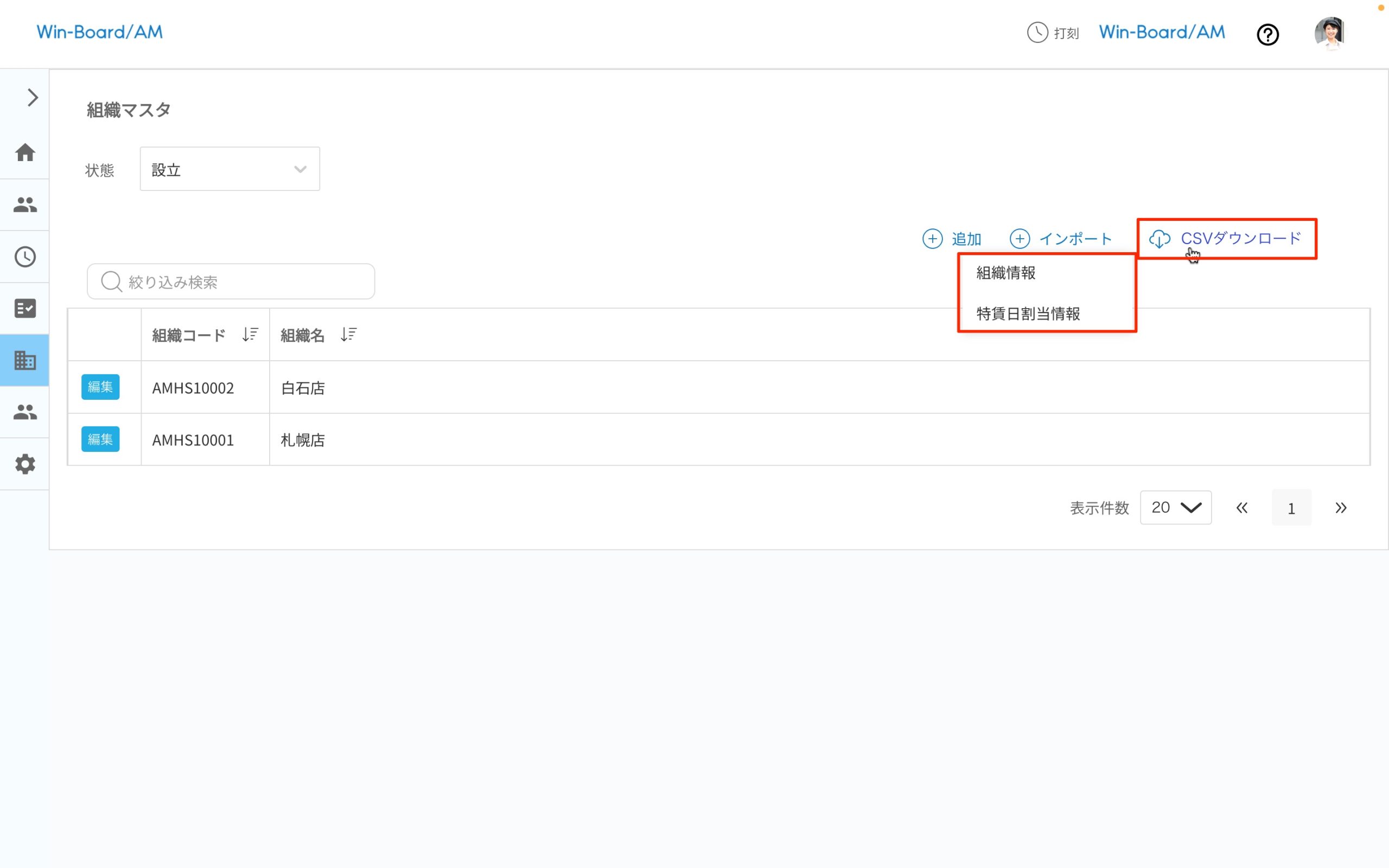Toggle sort order on 組織名 column
The height and width of the screenshot is (868, 1389).
pos(348,334)
